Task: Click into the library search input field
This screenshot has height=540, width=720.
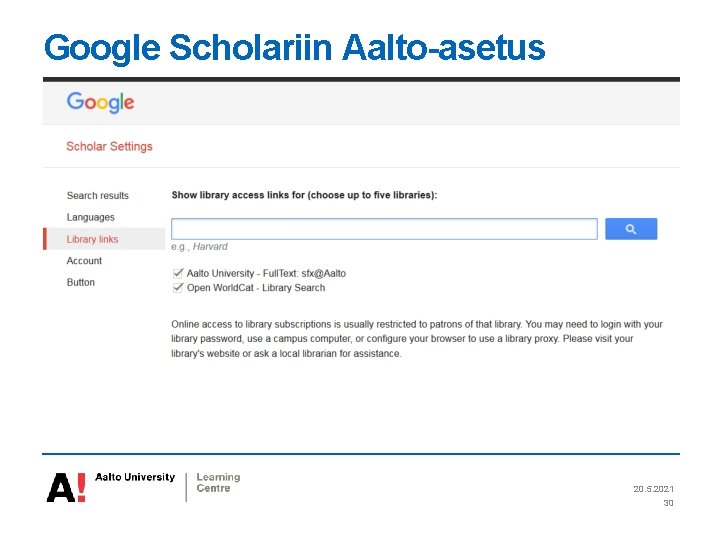Action: tap(384, 229)
